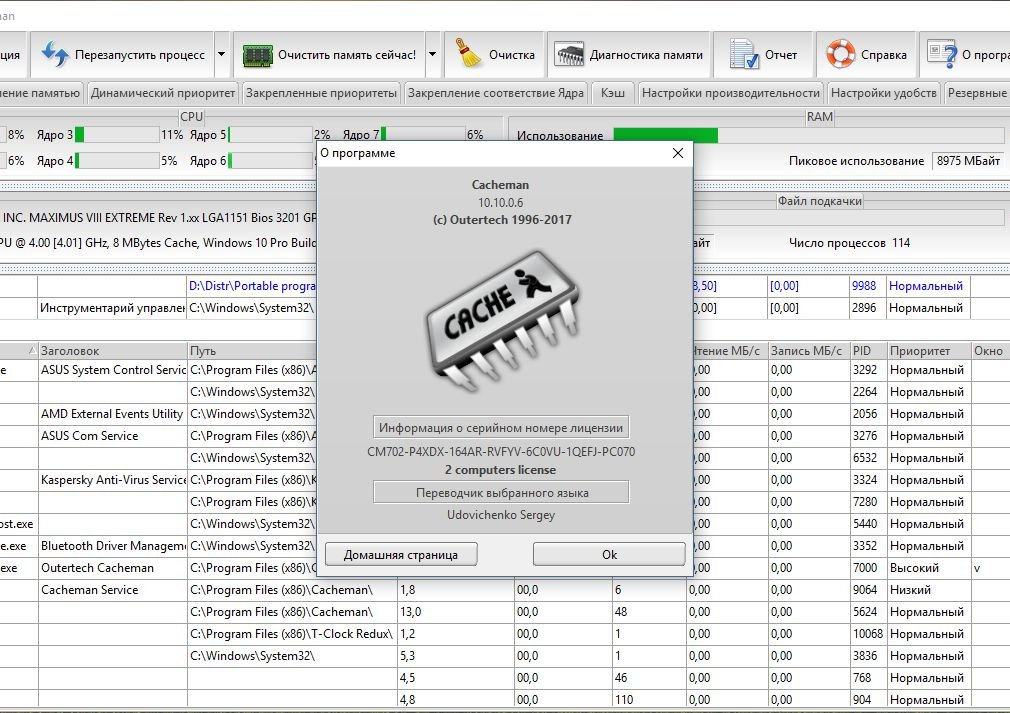Screen dimensions: 1010x713
Task: Close the О программе dialog
Action: click(678, 153)
